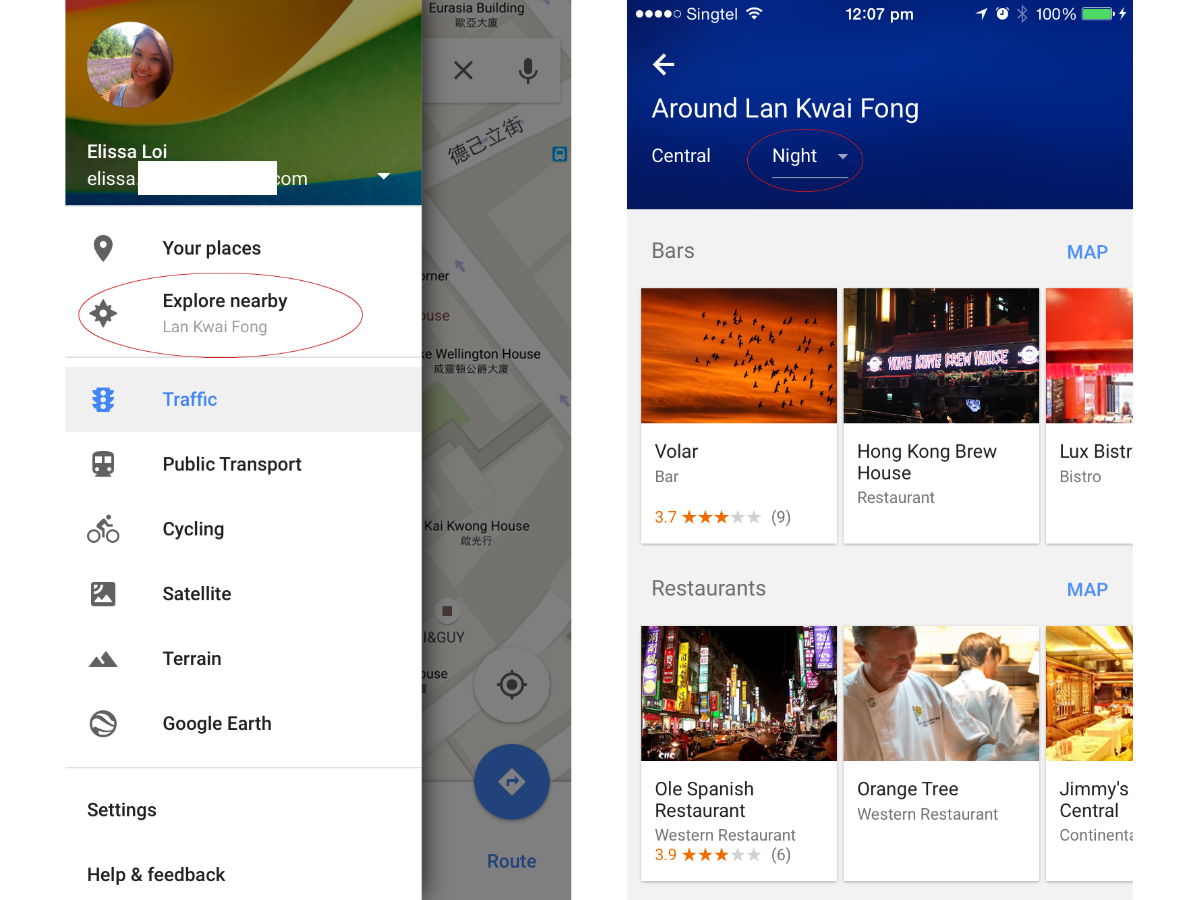The width and height of the screenshot is (1200, 900).
Task: Toggle the Terrain layer
Action: click(243, 659)
